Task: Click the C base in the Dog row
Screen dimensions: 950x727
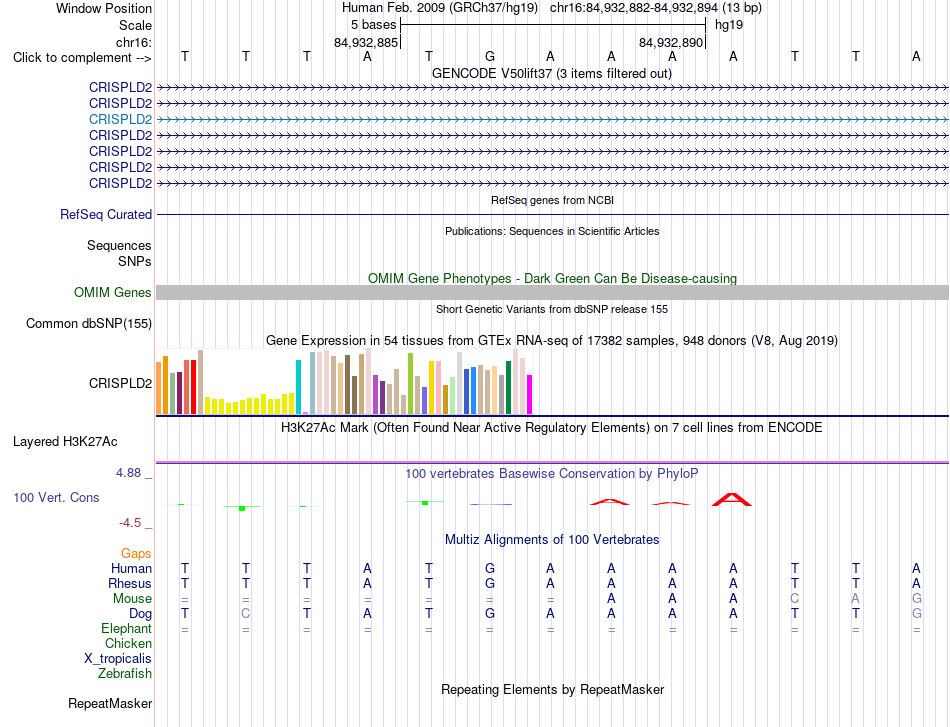Action: pos(245,614)
